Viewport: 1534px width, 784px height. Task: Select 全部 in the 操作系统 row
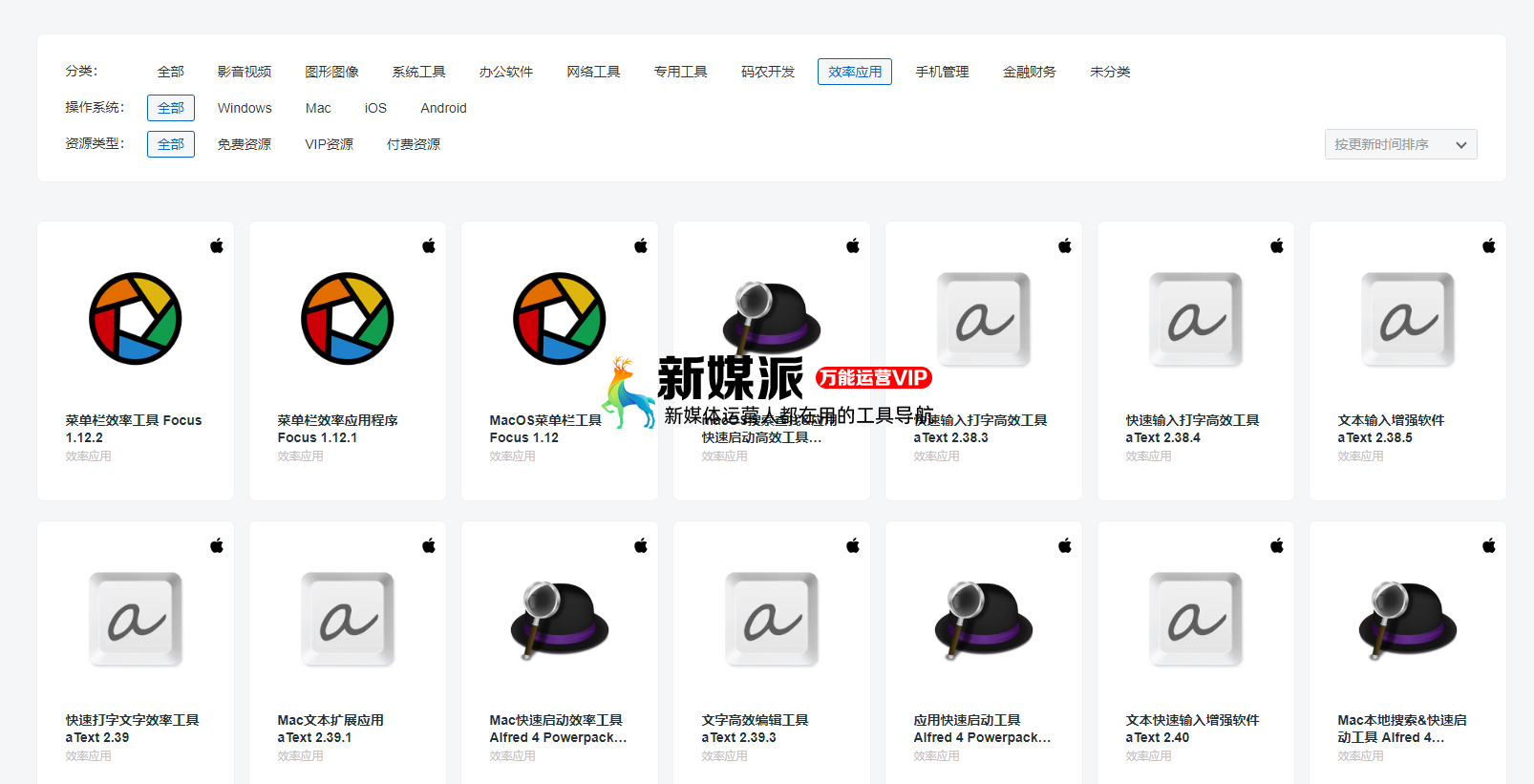(x=171, y=108)
